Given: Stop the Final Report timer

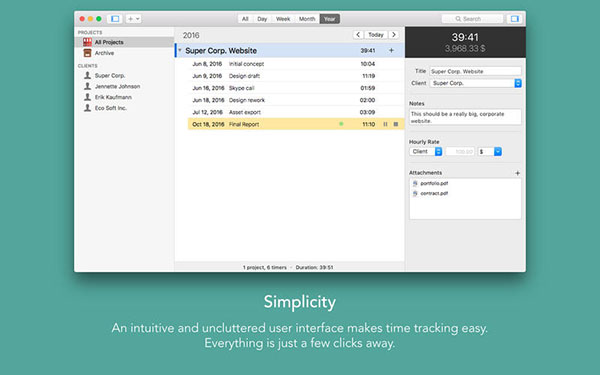Looking at the screenshot, I should pos(396,124).
